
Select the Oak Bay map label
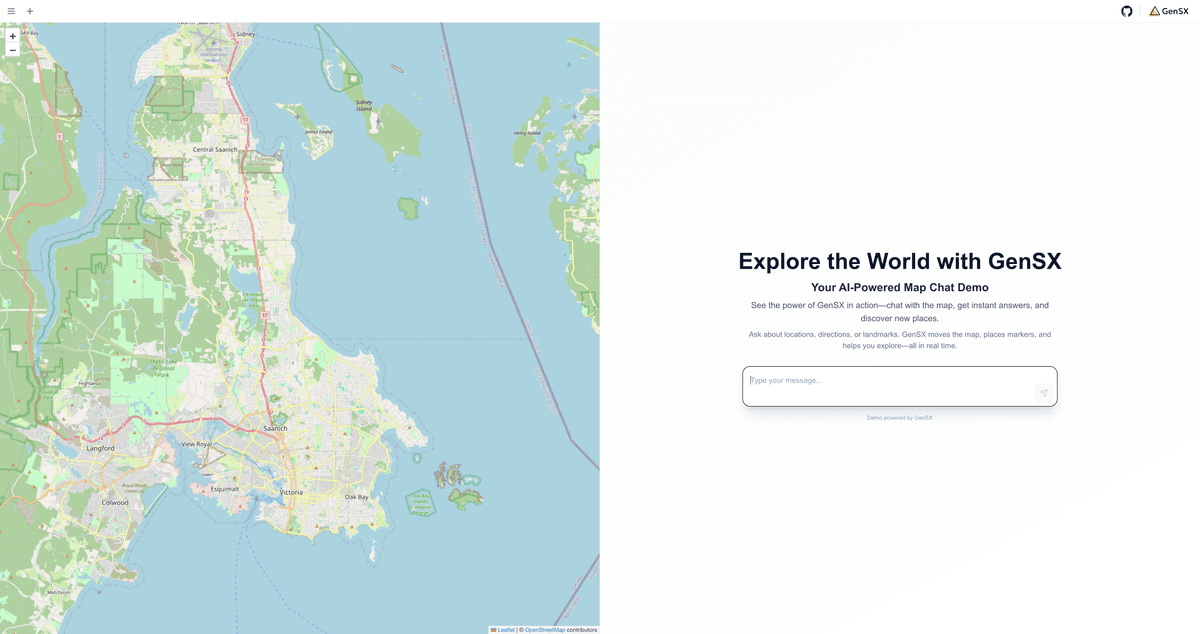pyautogui.click(x=357, y=497)
